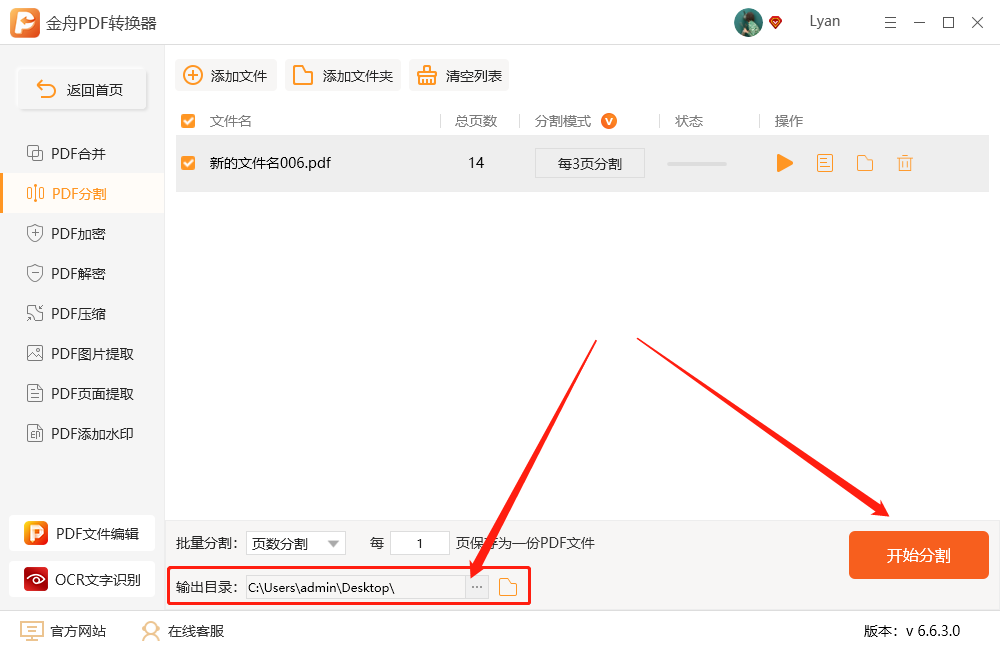The height and width of the screenshot is (650, 1000).
Task: Toggle the select-all checkbox in header
Action: click(x=188, y=121)
